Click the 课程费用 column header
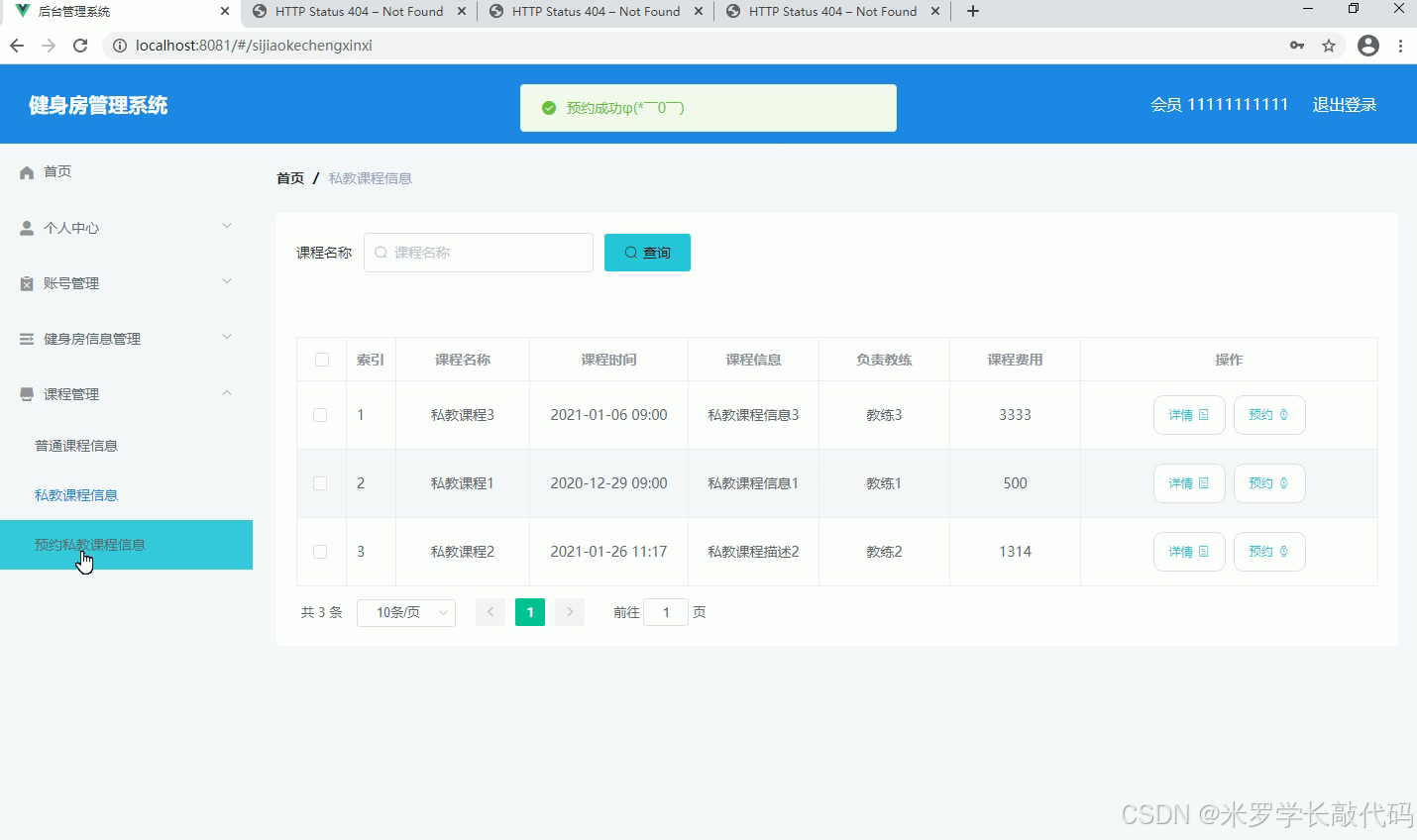The width and height of the screenshot is (1417, 840). pos(1015,360)
